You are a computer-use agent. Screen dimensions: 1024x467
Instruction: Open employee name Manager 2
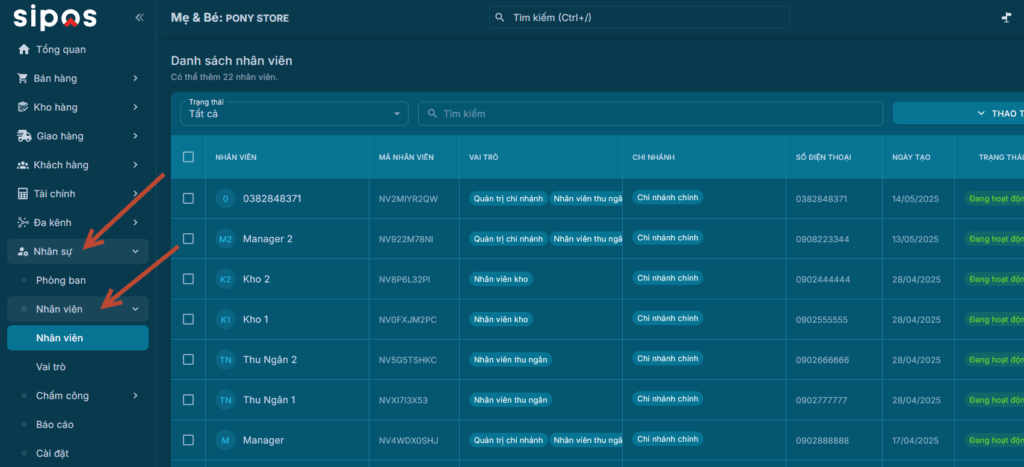point(268,239)
